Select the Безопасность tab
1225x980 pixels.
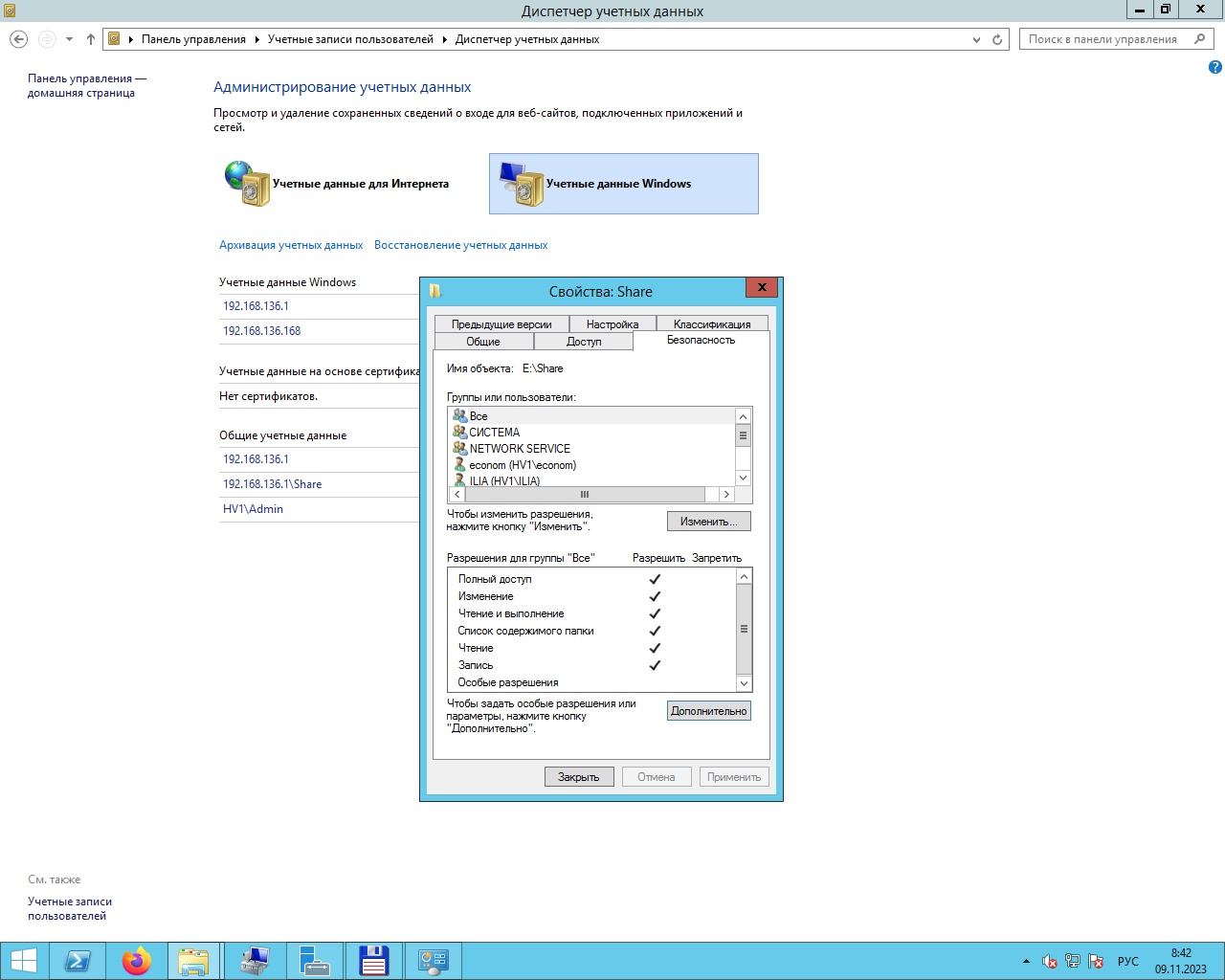(x=701, y=340)
